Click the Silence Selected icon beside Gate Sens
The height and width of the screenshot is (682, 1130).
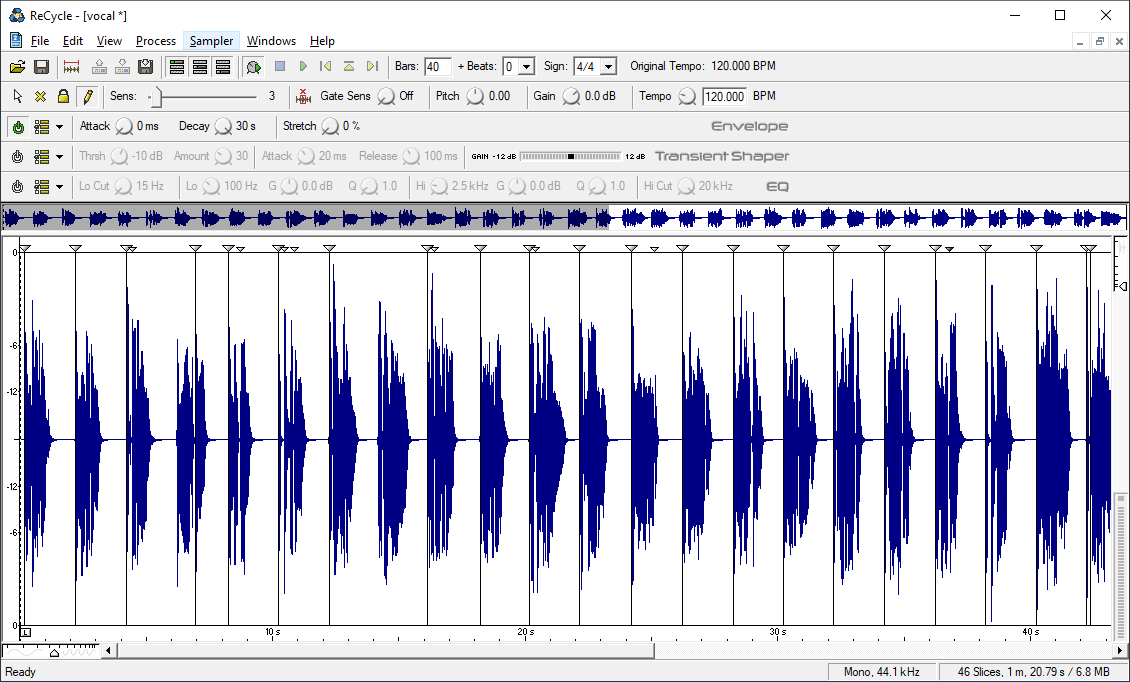[304, 97]
